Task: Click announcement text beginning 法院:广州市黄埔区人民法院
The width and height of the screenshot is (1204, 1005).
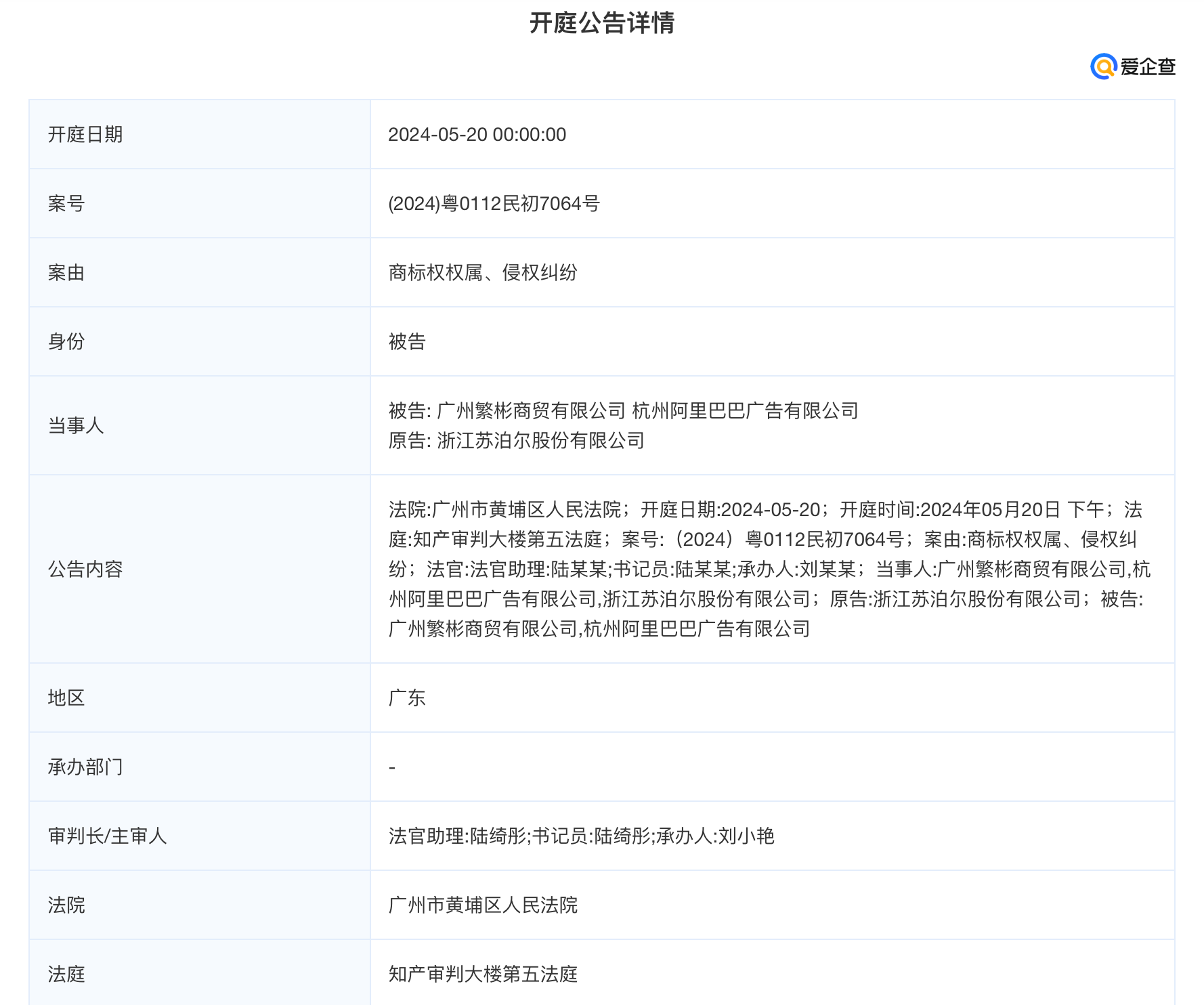Action: point(770,569)
